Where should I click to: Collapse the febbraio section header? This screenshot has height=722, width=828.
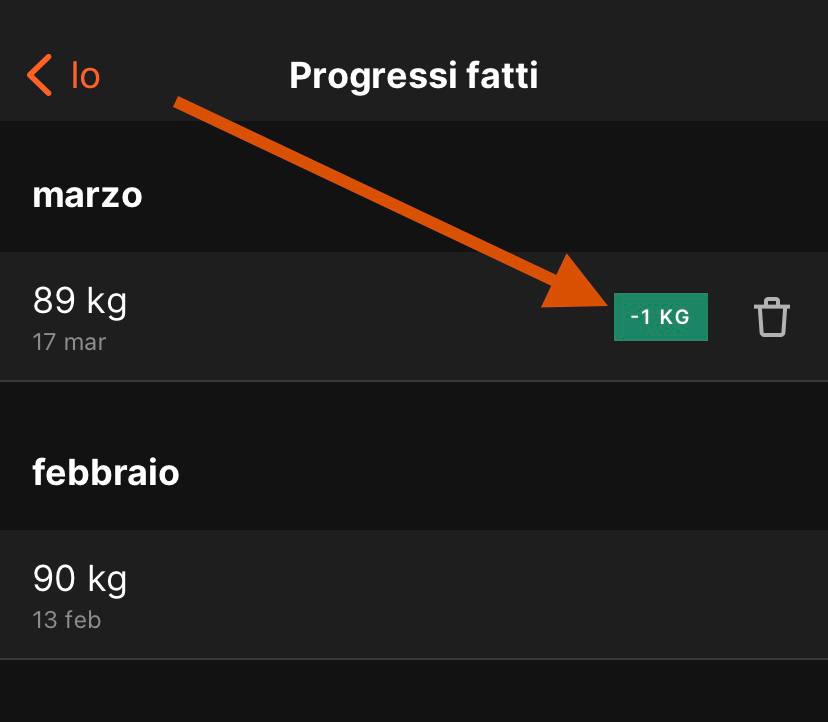[x=106, y=472]
